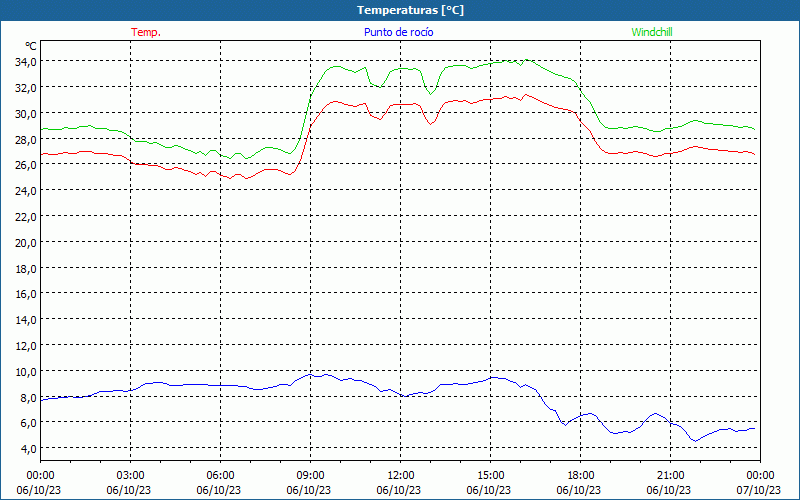This screenshot has height=500, width=800.
Task: Click the 28,0 y-axis value
Action: click(x=26, y=140)
